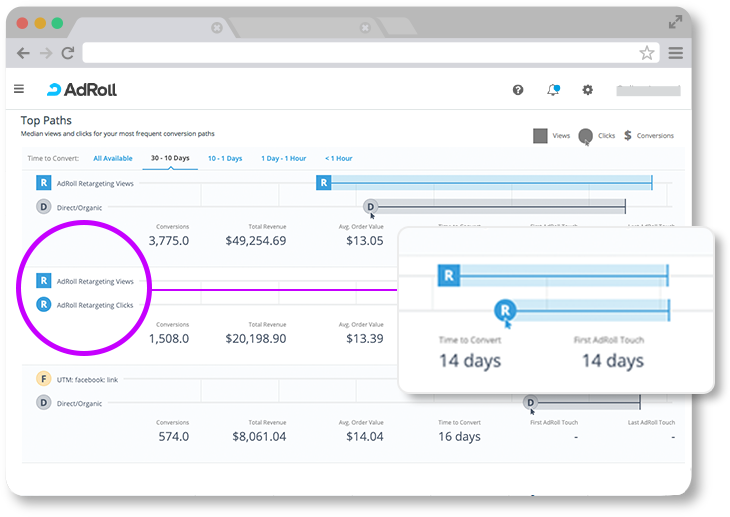Viewport: 730px width, 517px height.
Task: Click popup First AdRoll Touch 14 days value
Action: point(613,361)
